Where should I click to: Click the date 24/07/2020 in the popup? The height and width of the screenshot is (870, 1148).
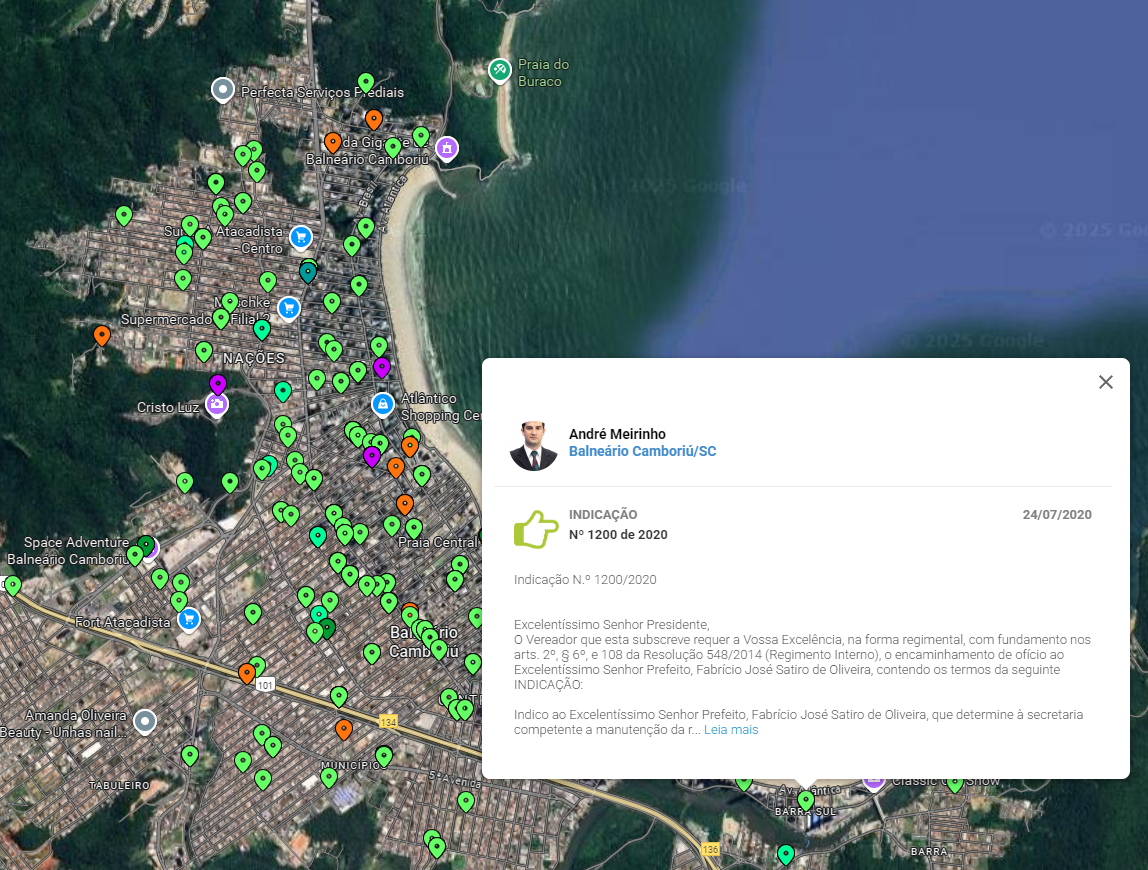click(x=1056, y=515)
